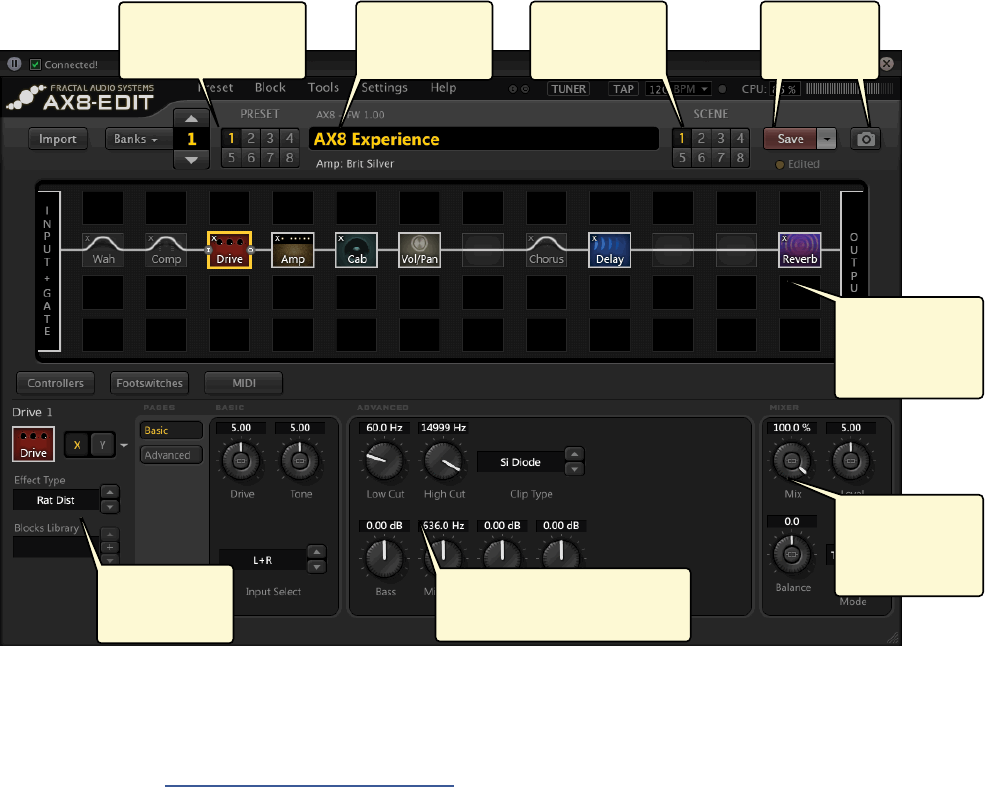Screen dimensions: 985x787
Task: Toggle the Connected checkbox
Action: 36,64
